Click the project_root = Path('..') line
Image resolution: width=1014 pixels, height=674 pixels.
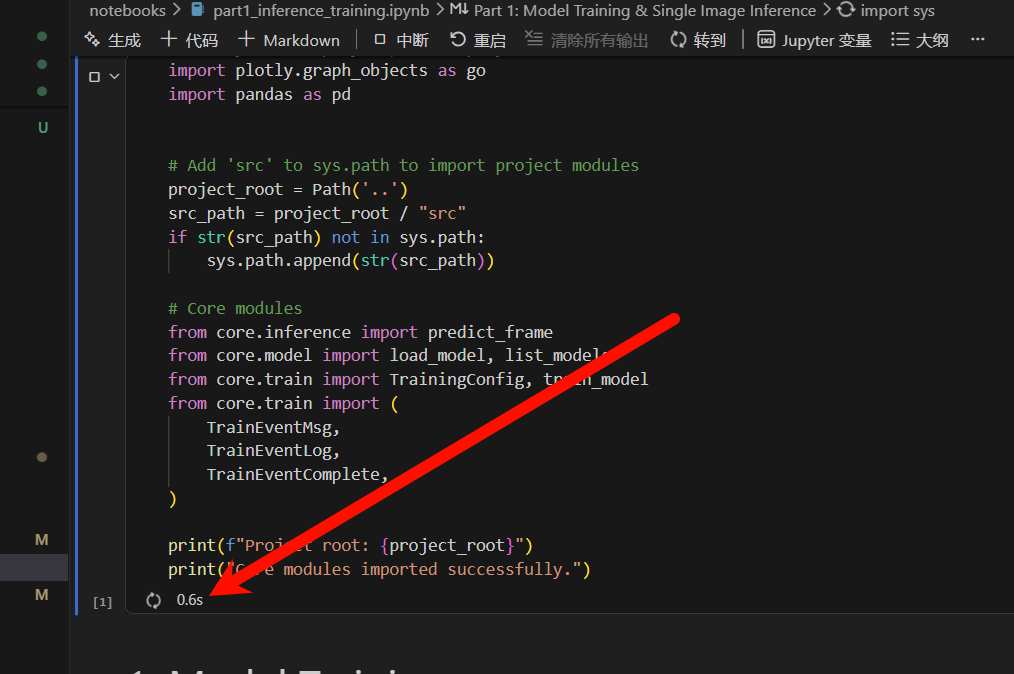click(x=288, y=190)
